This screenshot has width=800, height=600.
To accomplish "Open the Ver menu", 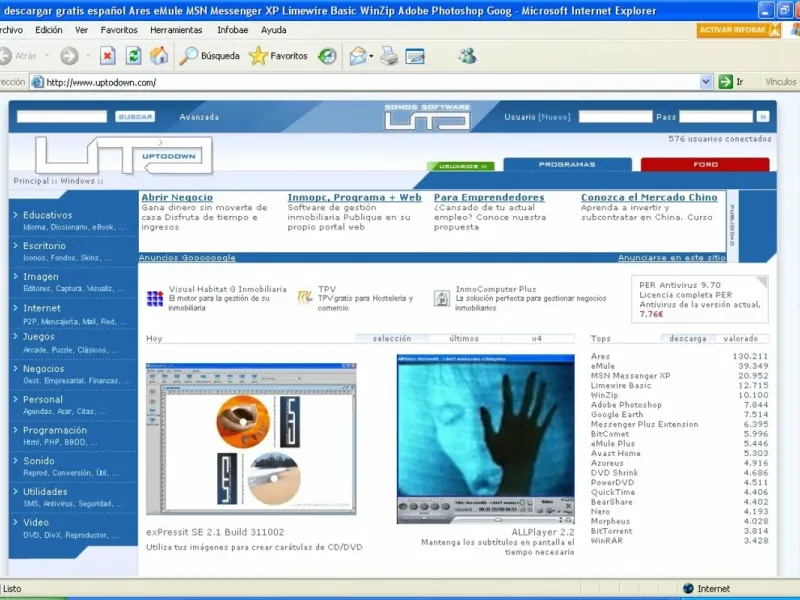I will tap(81, 30).
